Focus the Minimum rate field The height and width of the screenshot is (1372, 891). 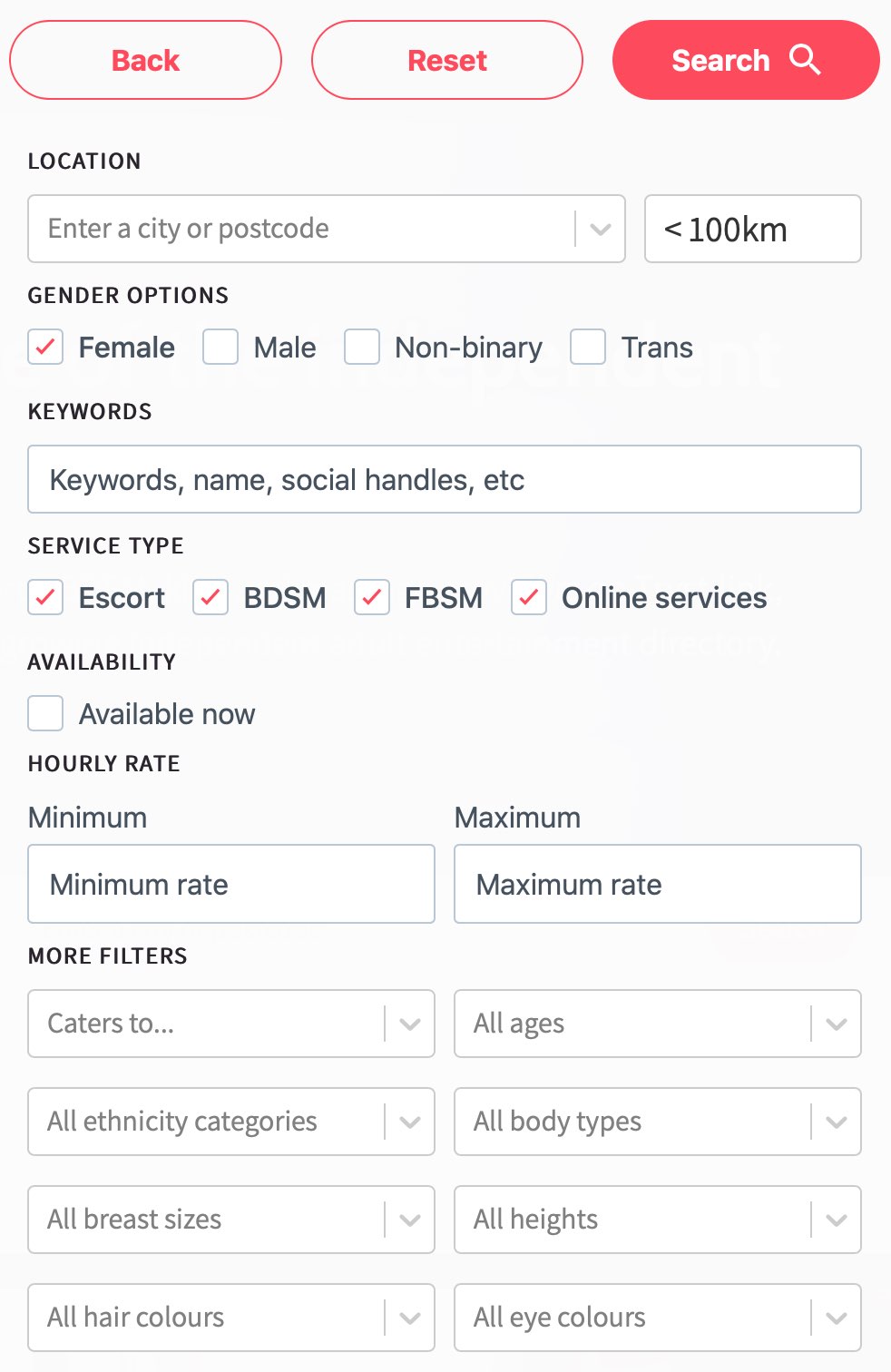[x=231, y=884]
